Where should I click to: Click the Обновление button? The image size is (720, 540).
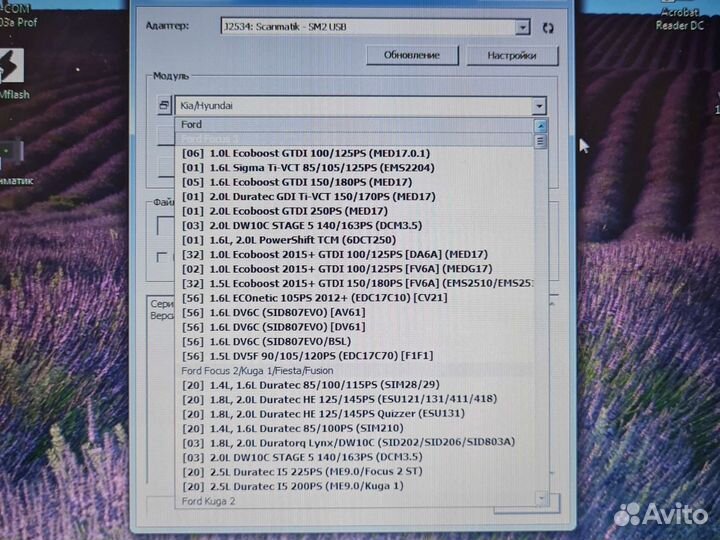[412, 56]
